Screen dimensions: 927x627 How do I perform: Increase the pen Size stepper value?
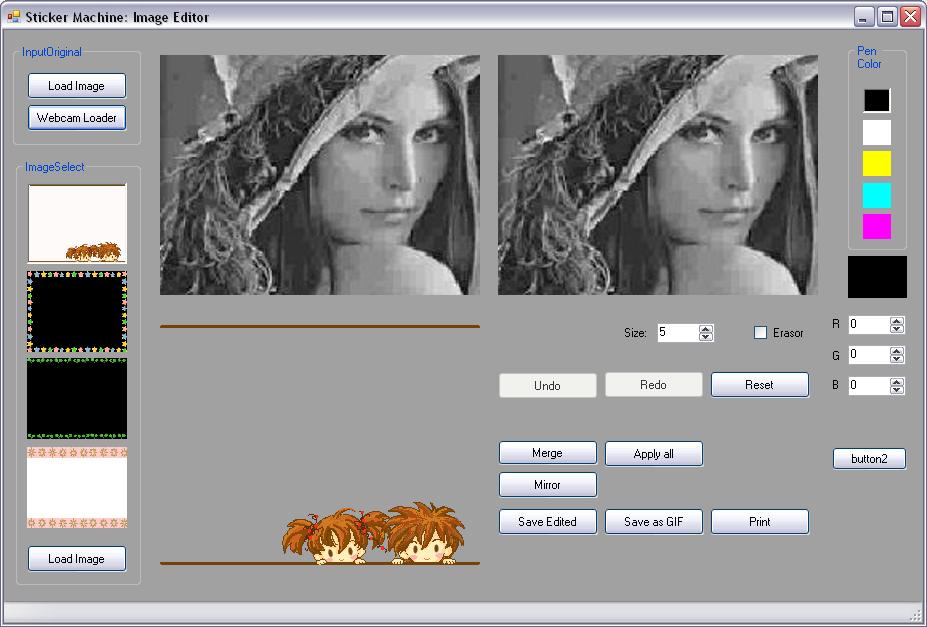click(706, 329)
